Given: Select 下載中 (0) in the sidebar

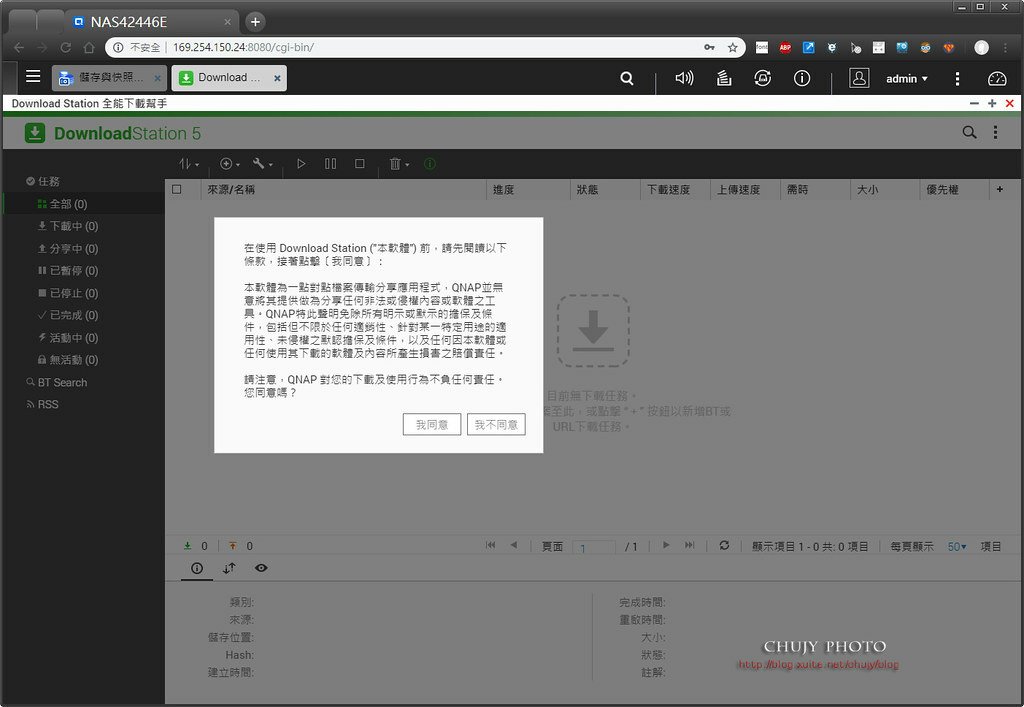Looking at the screenshot, I should tap(84, 226).
